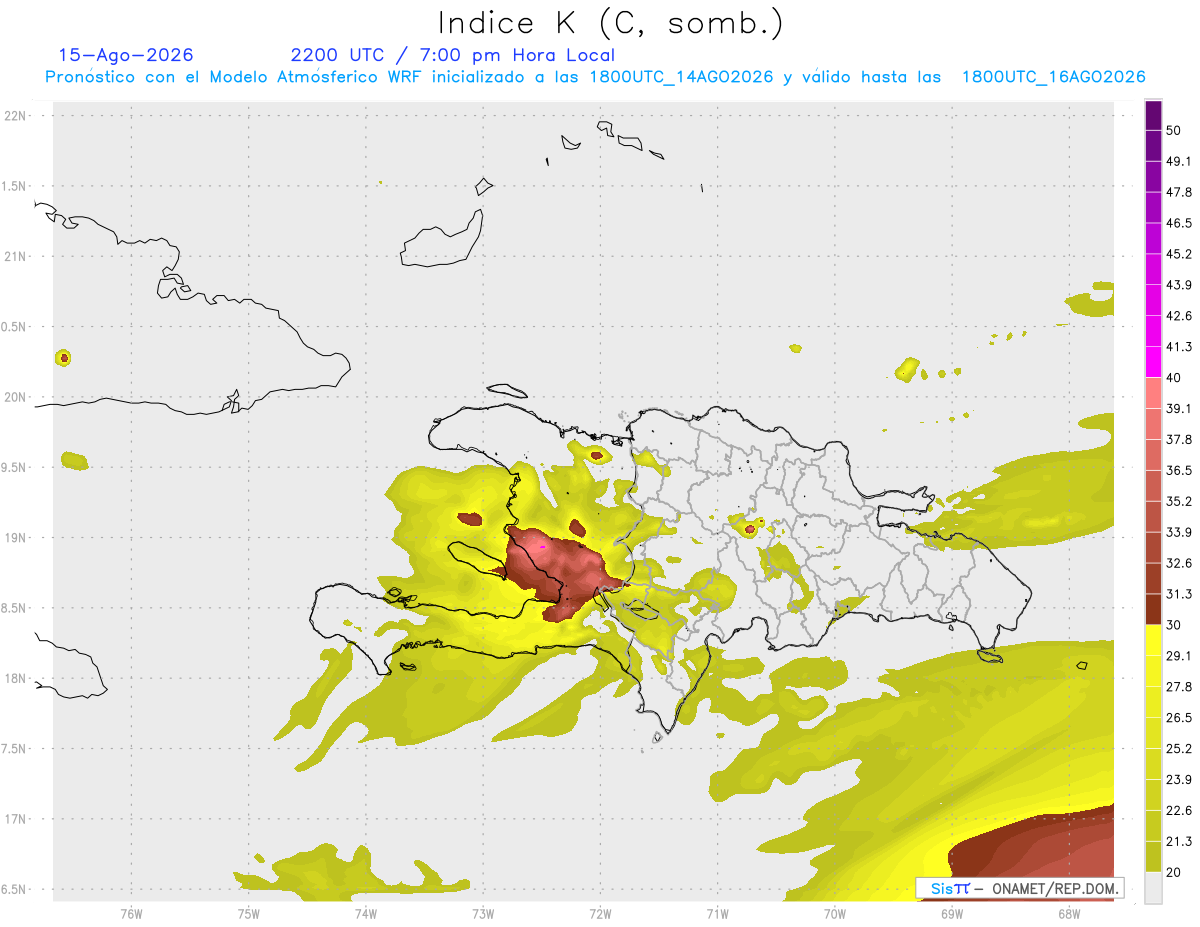Click the colorbar label "41.3"

[1179, 347]
